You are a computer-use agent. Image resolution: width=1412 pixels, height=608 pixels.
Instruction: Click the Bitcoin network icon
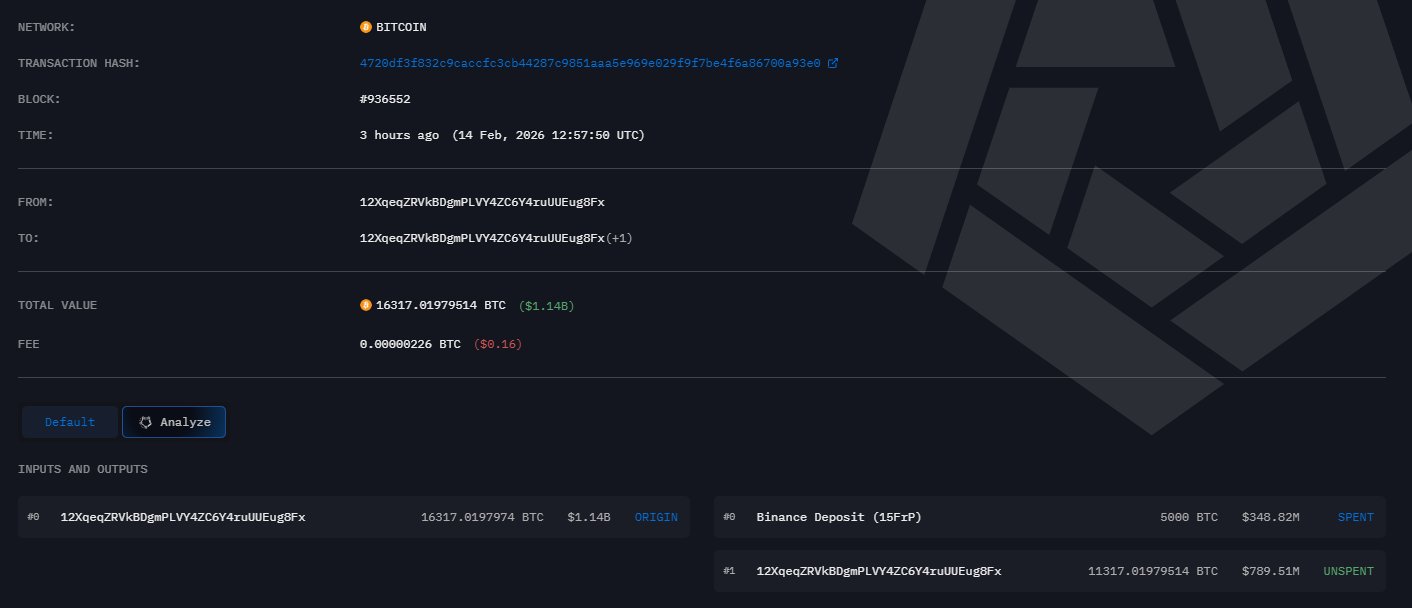366,27
